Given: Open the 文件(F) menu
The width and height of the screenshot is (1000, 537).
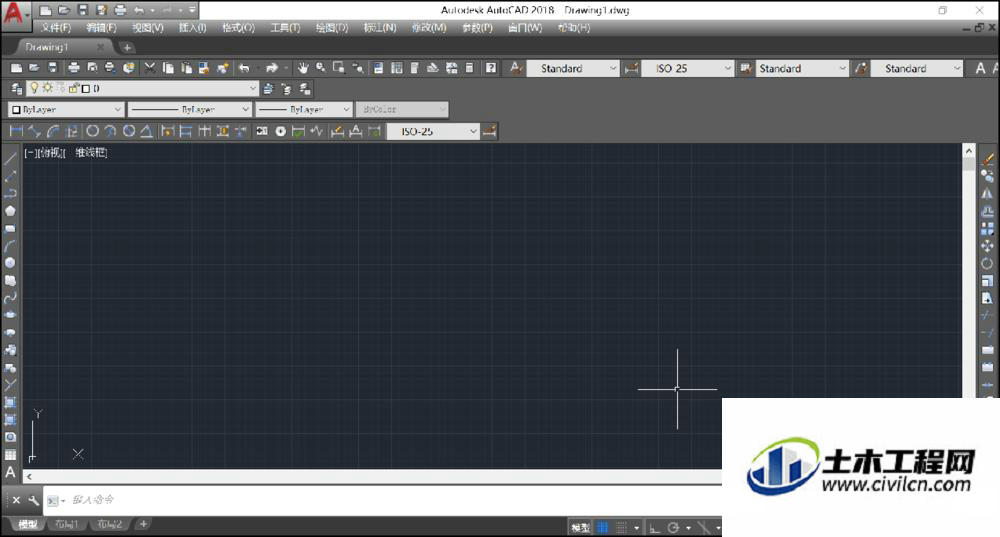Looking at the screenshot, I should click(55, 28).
